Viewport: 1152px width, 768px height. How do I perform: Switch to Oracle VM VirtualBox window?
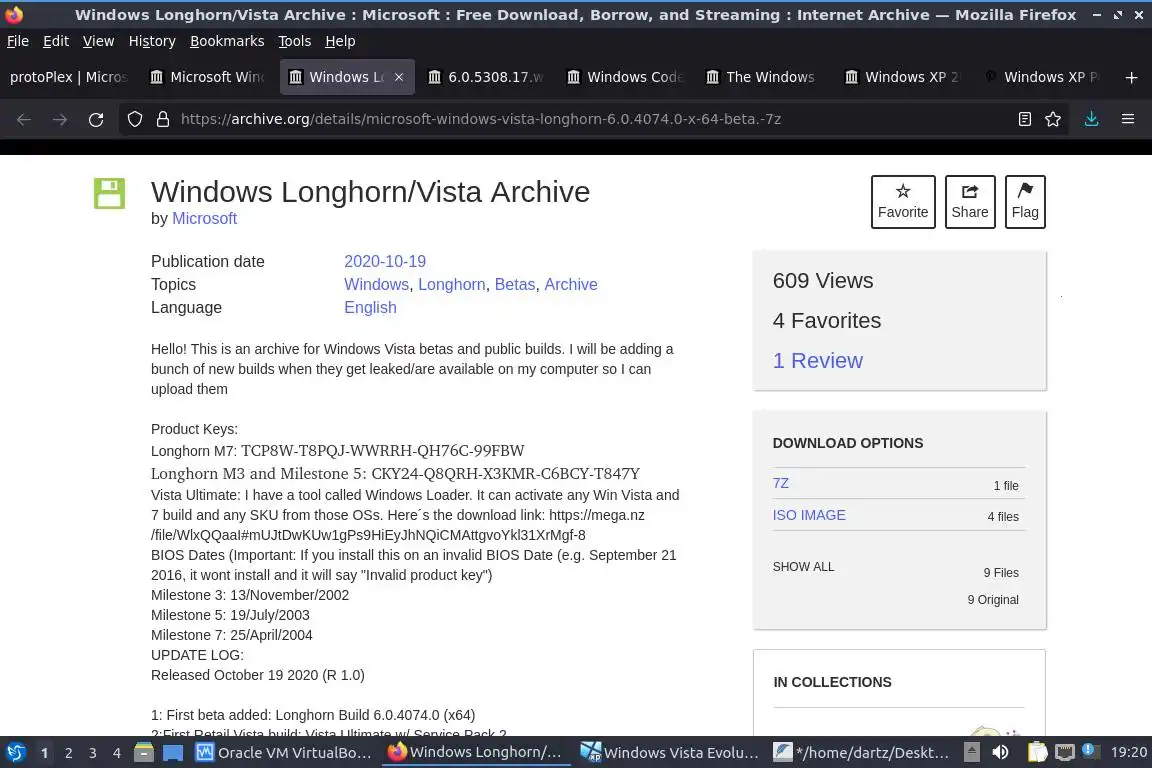pos(285,753)
